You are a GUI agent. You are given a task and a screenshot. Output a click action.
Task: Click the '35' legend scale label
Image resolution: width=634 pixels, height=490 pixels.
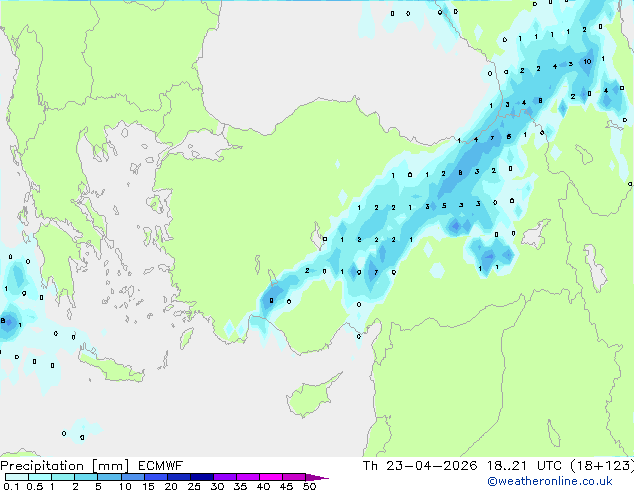point(240,486)
